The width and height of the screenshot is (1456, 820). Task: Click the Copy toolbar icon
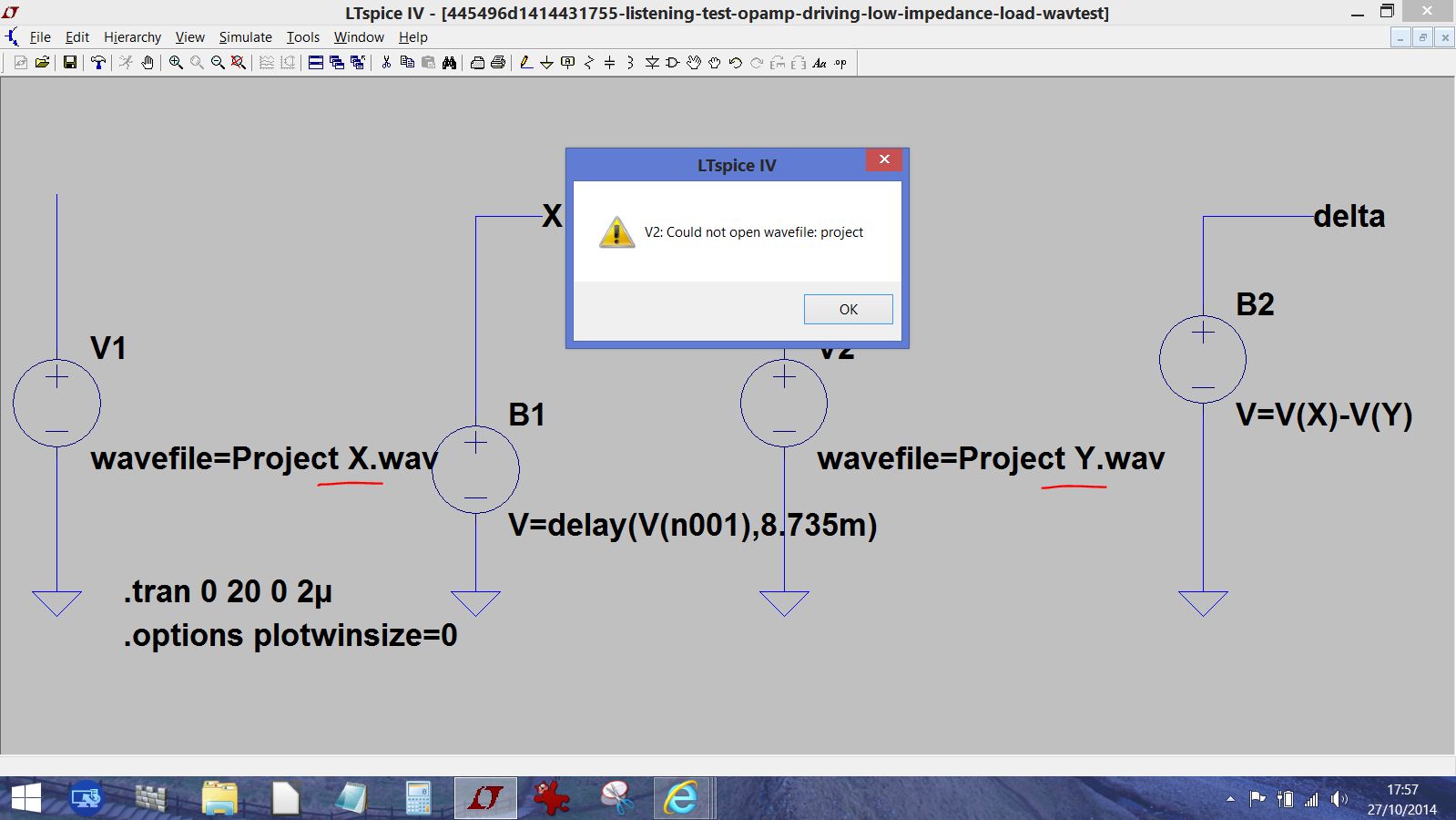[407, 62]
